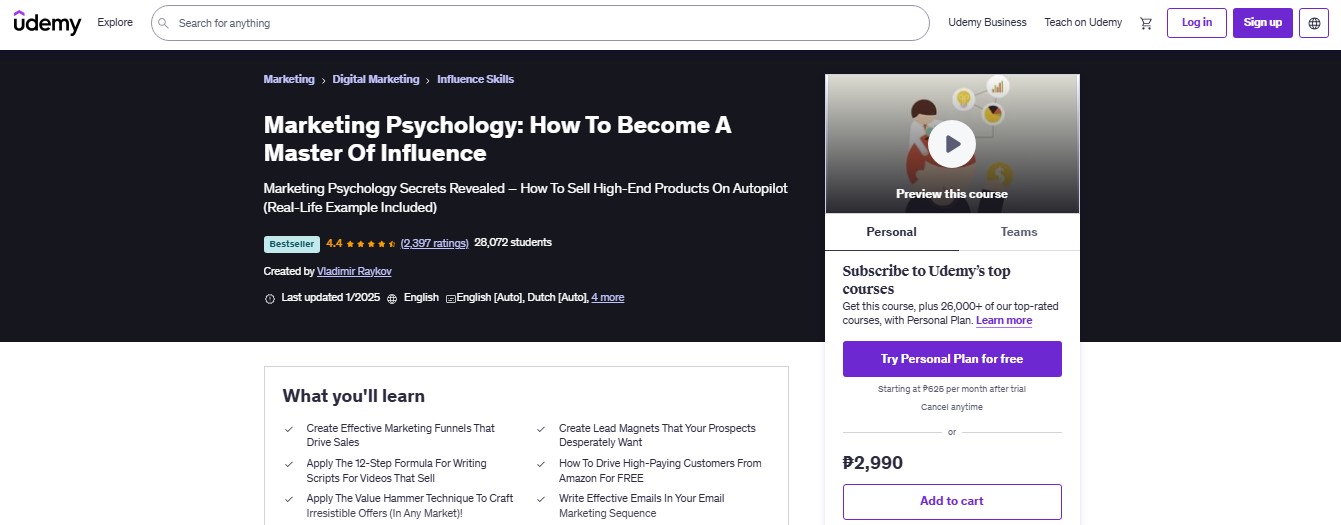Click the globe icon beside English
Viewport: 1341px width, 525px height.
point(392,299)
